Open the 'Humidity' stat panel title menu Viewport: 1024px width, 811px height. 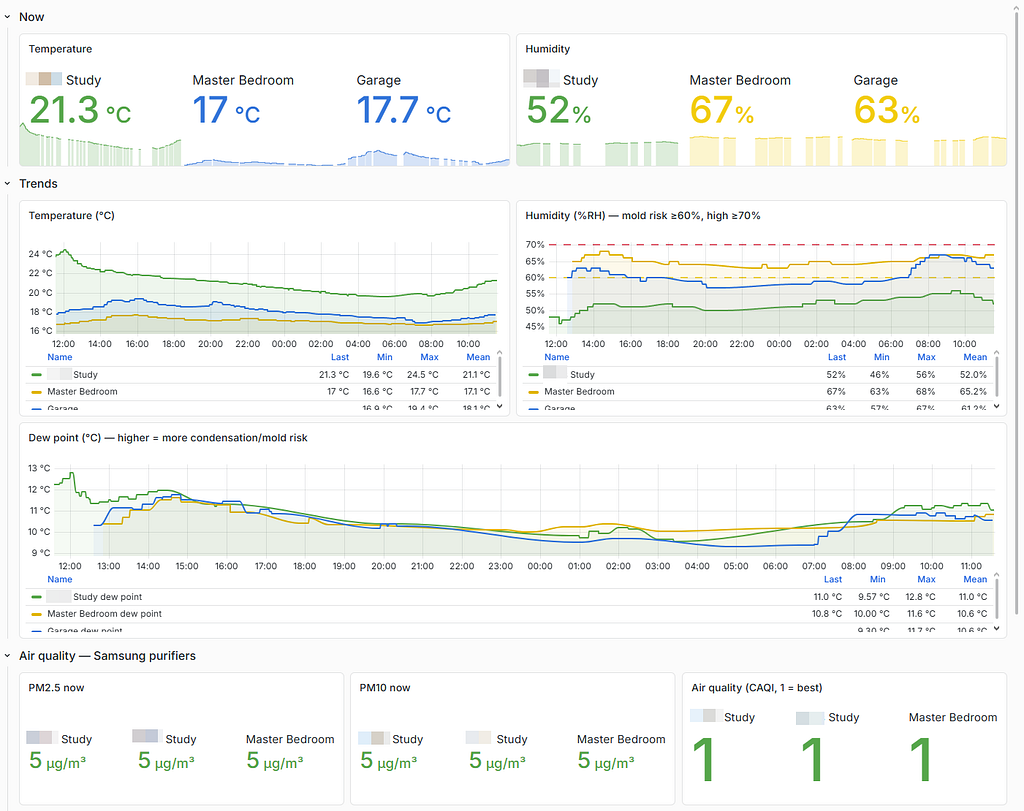coord(547,49)
